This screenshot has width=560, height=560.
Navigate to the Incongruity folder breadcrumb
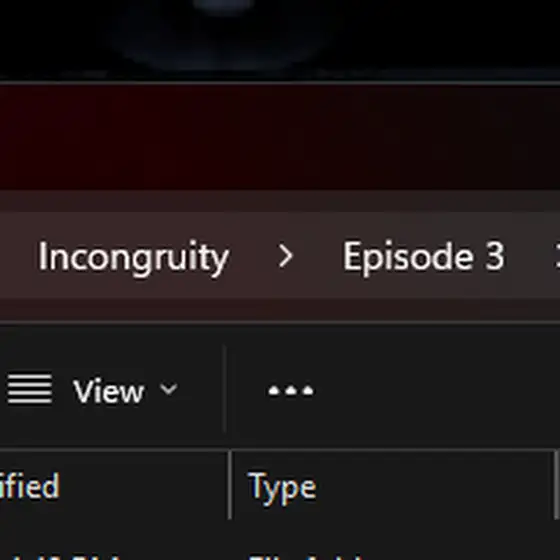[x=134, y=257]
